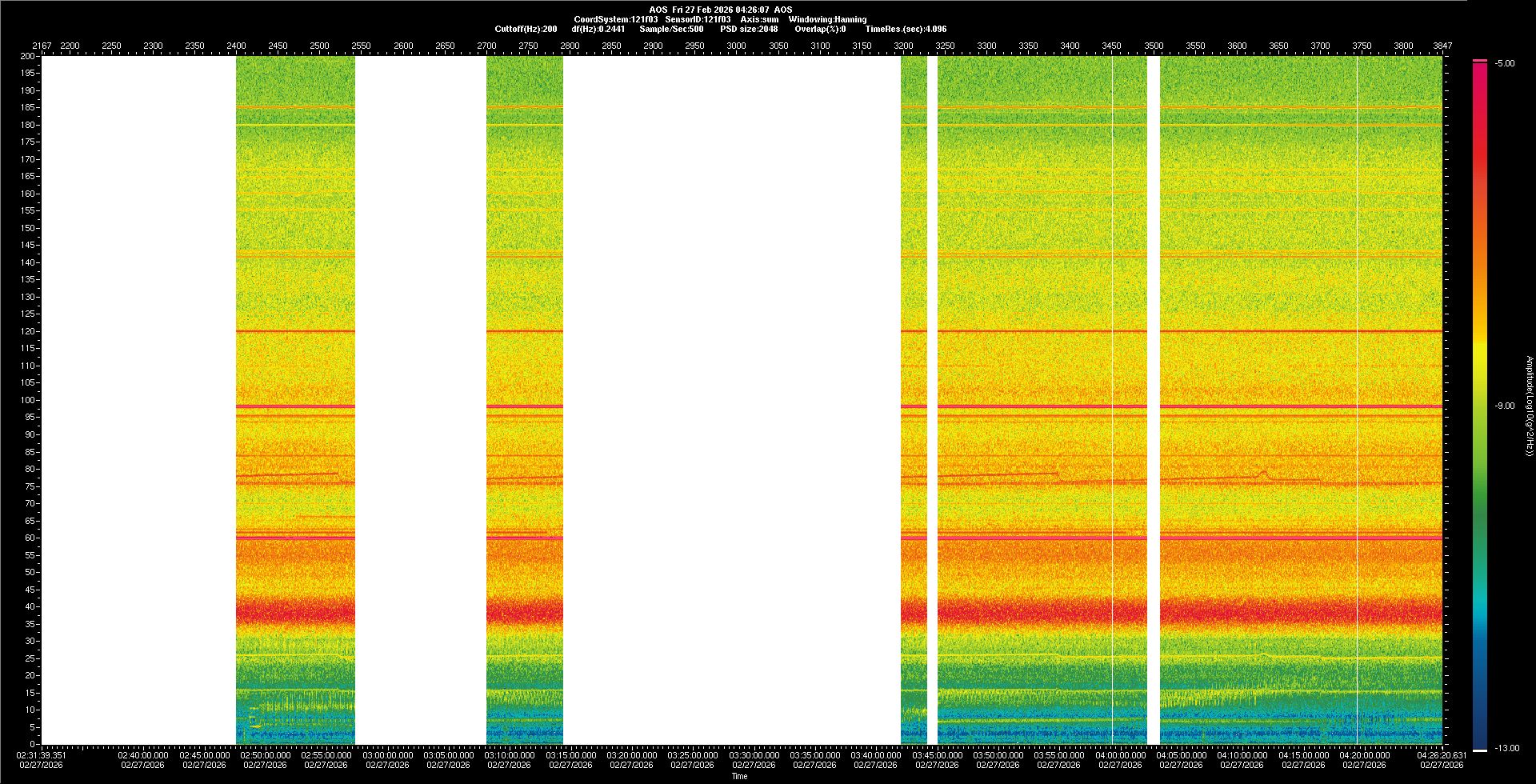The width and height of the screenshot is (1536, 784).
Task: Click the 04:00:00.000 time axis label
Action: (1120, 755)
